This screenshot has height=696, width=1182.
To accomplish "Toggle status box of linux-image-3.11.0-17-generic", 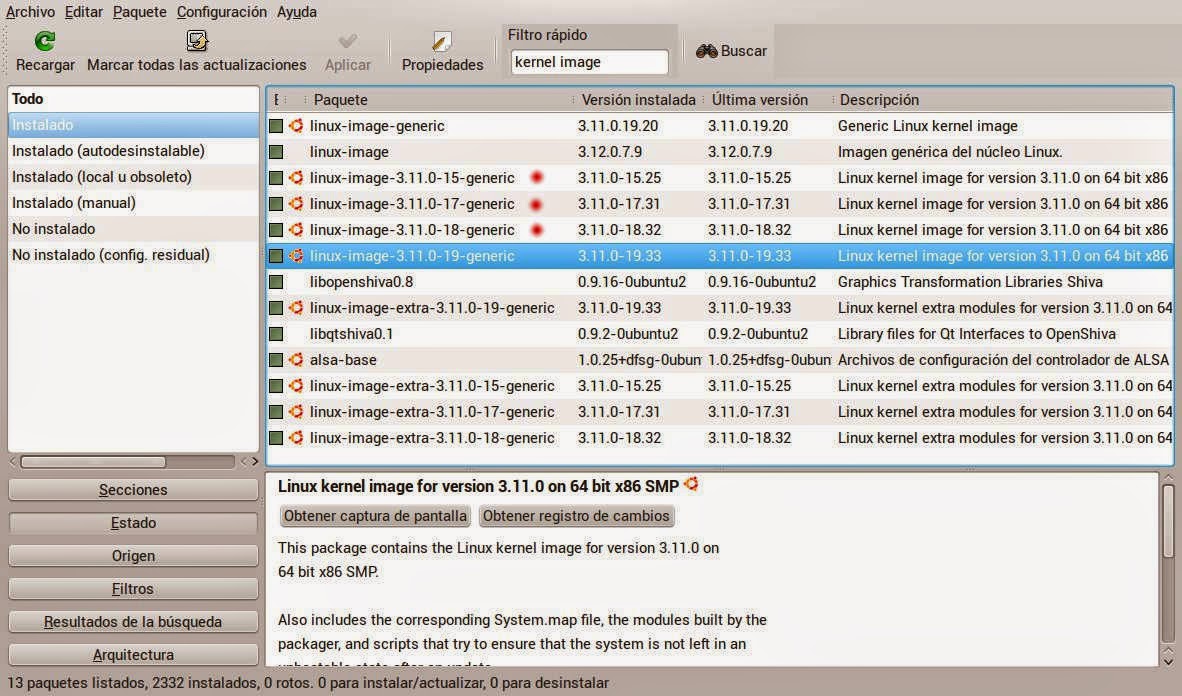I will (277, 204).
